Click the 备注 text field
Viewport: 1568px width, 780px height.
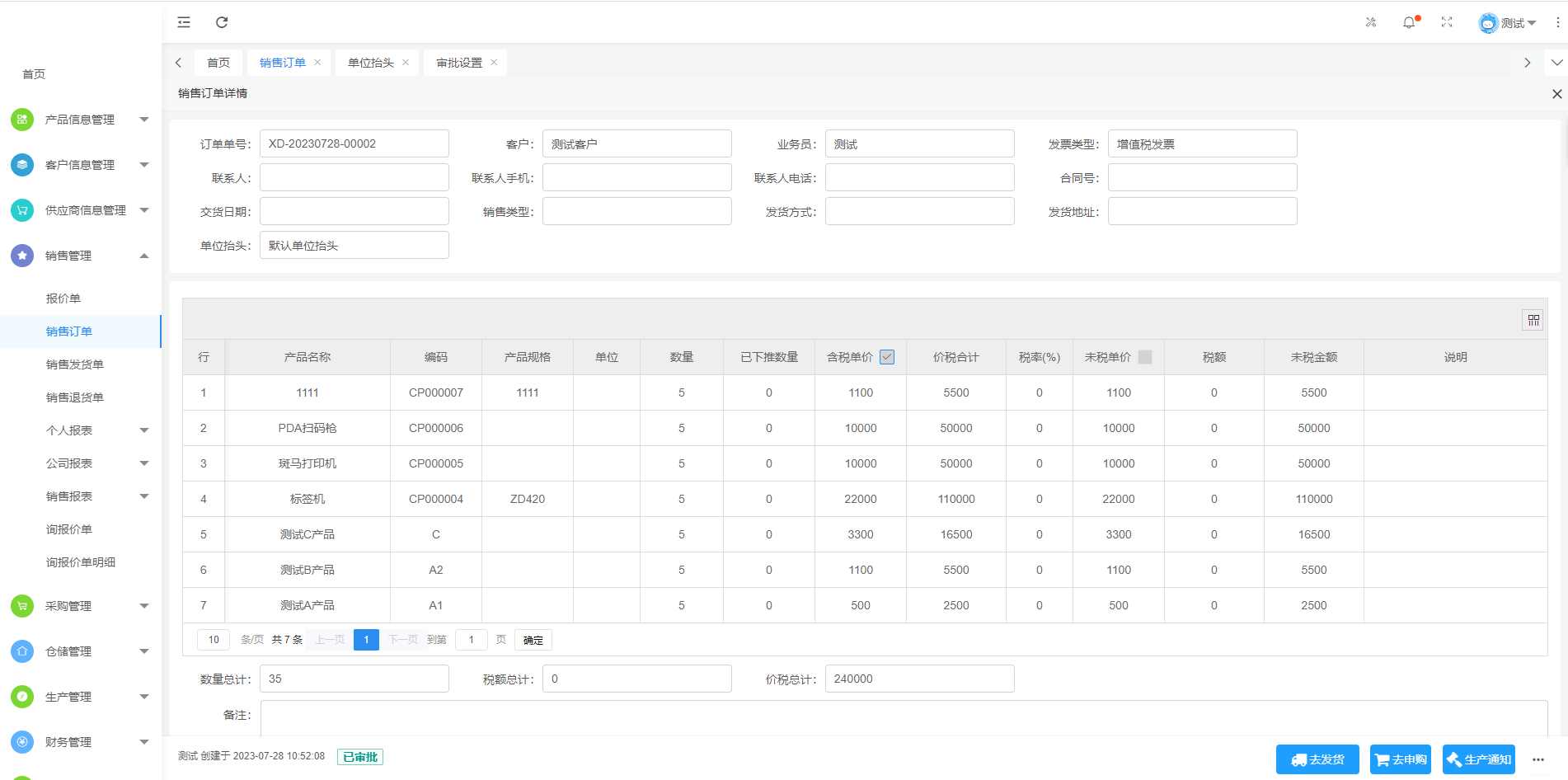click(x=904, y=717)
